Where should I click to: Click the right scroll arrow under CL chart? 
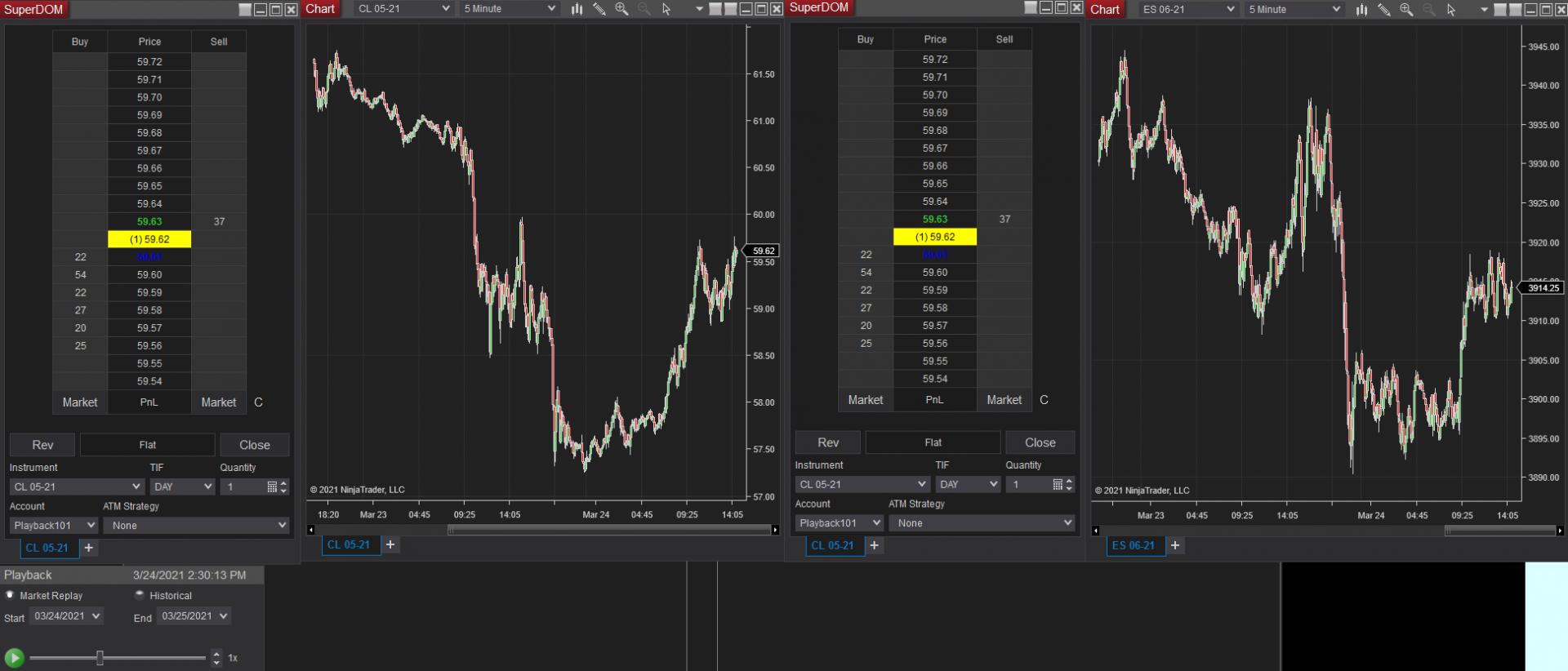pyautogui.click(x=775, y=530)
